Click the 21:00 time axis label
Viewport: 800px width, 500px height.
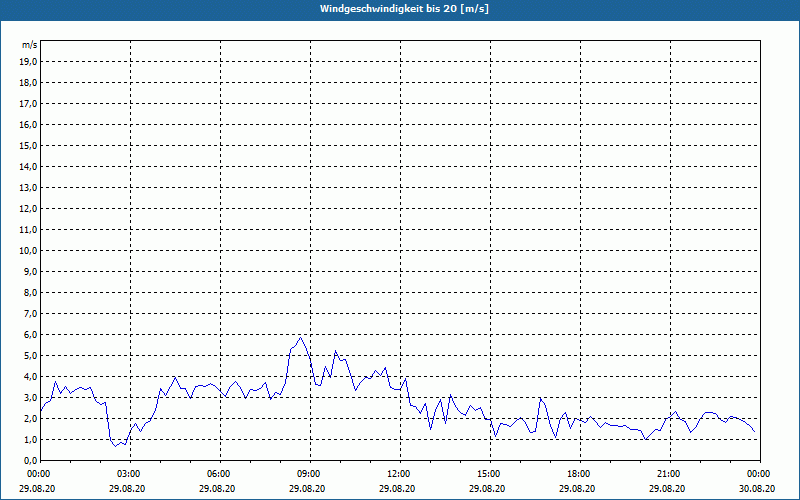[670, 474]
